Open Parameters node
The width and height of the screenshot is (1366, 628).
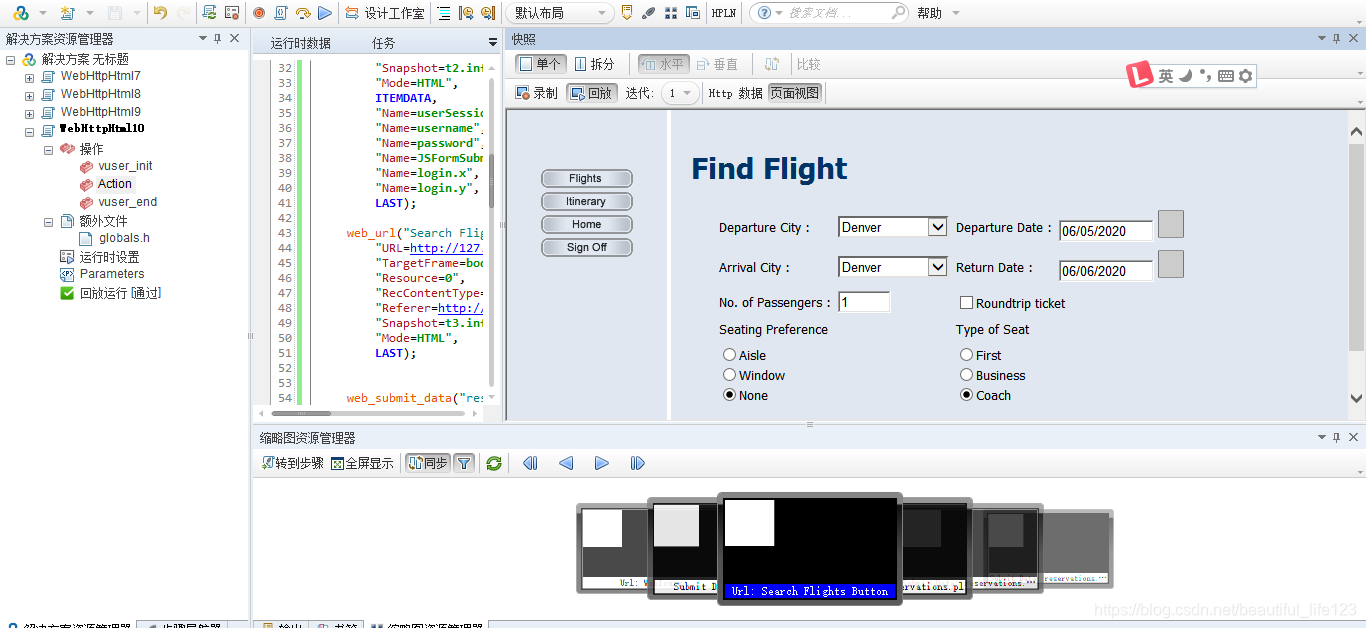(x=112, y=274)
